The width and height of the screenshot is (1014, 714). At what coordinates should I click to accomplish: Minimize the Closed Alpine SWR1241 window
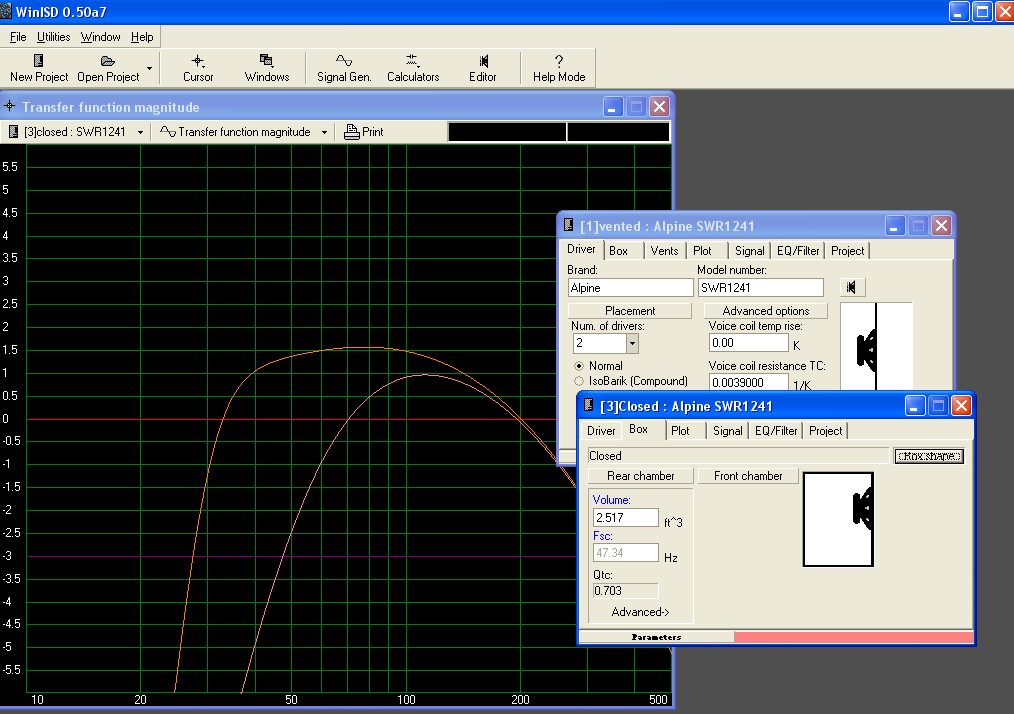pos(915,406)
